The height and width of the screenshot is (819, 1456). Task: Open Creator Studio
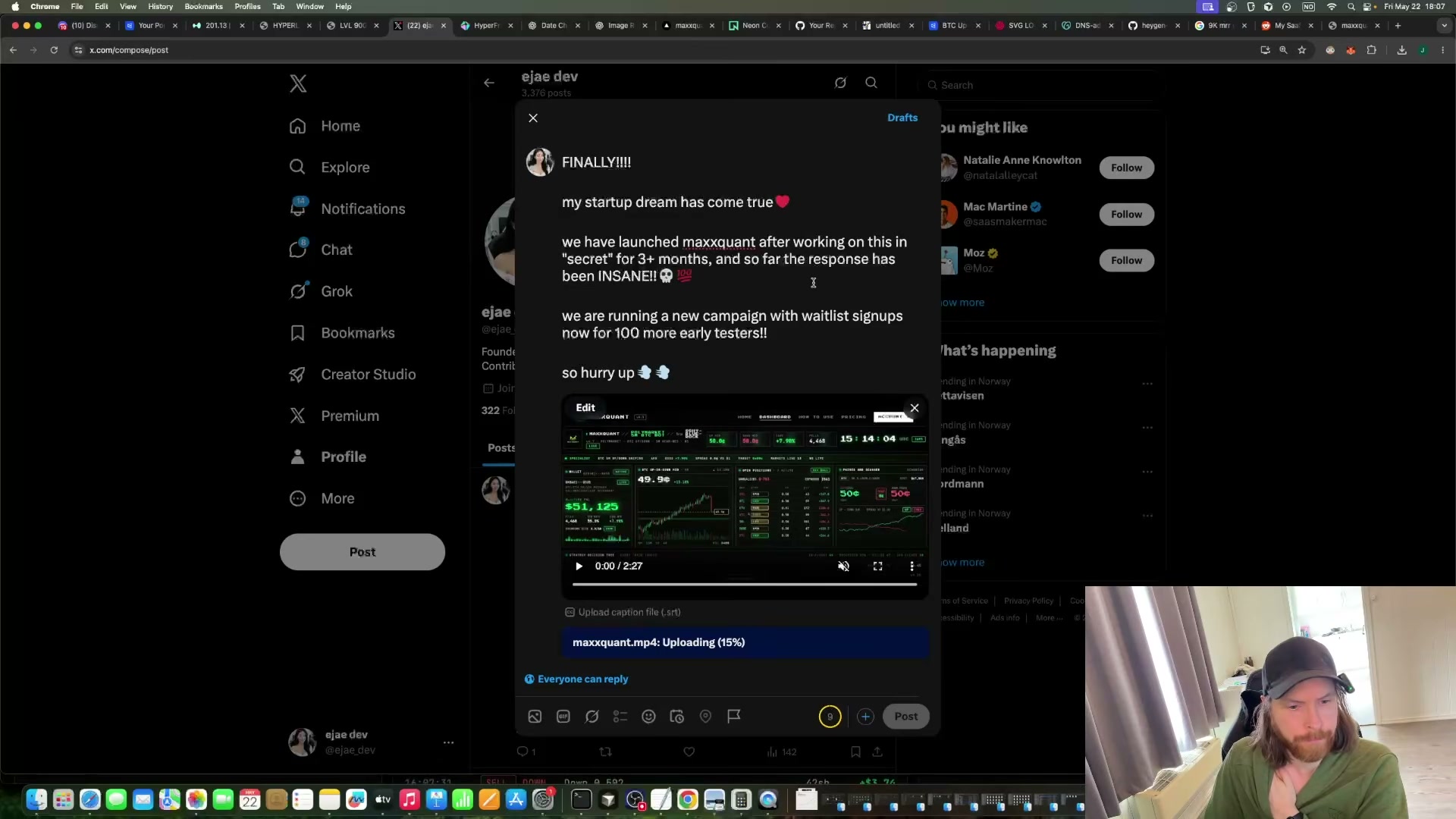[353, 375]
